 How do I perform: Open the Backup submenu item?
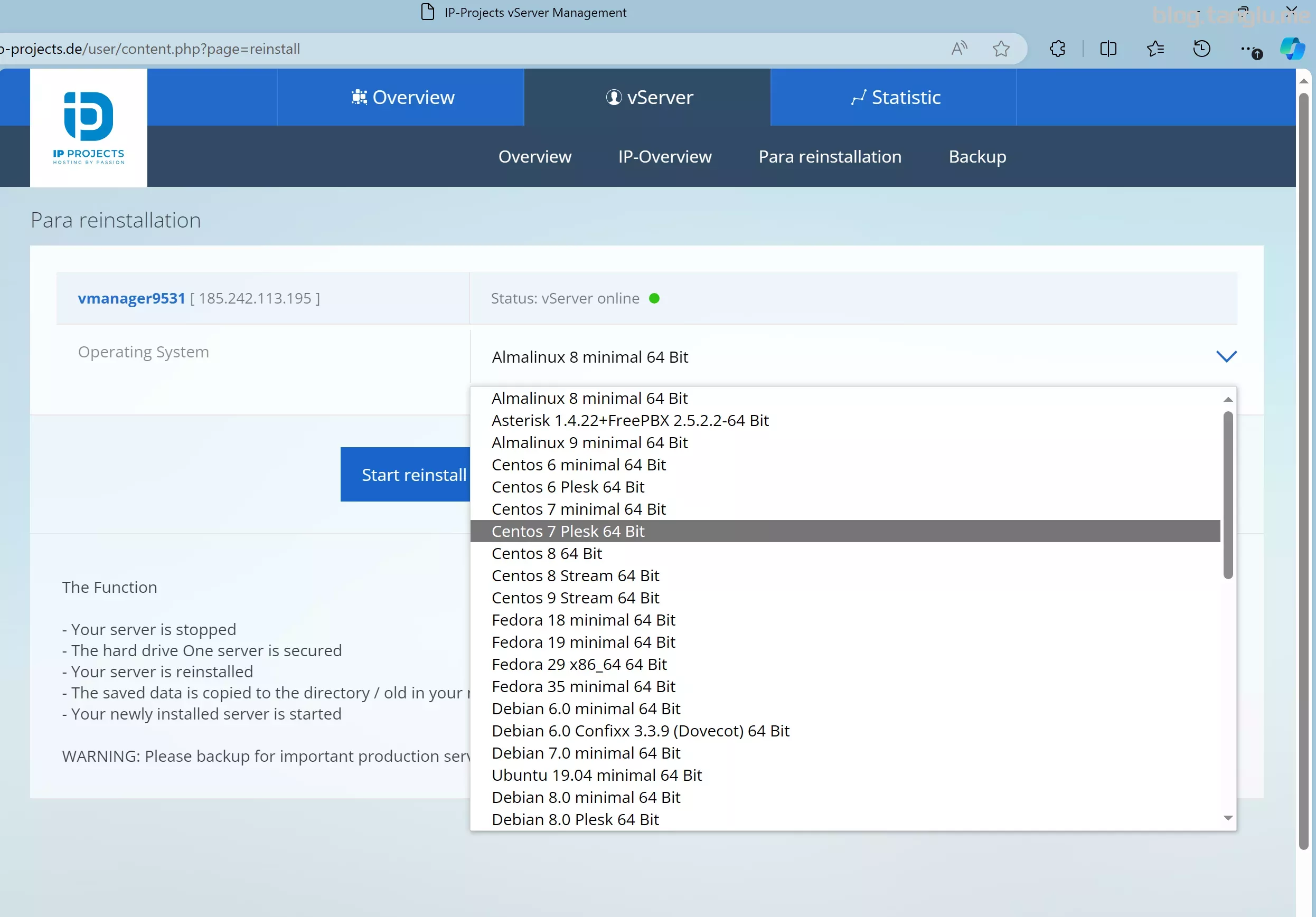976,156
